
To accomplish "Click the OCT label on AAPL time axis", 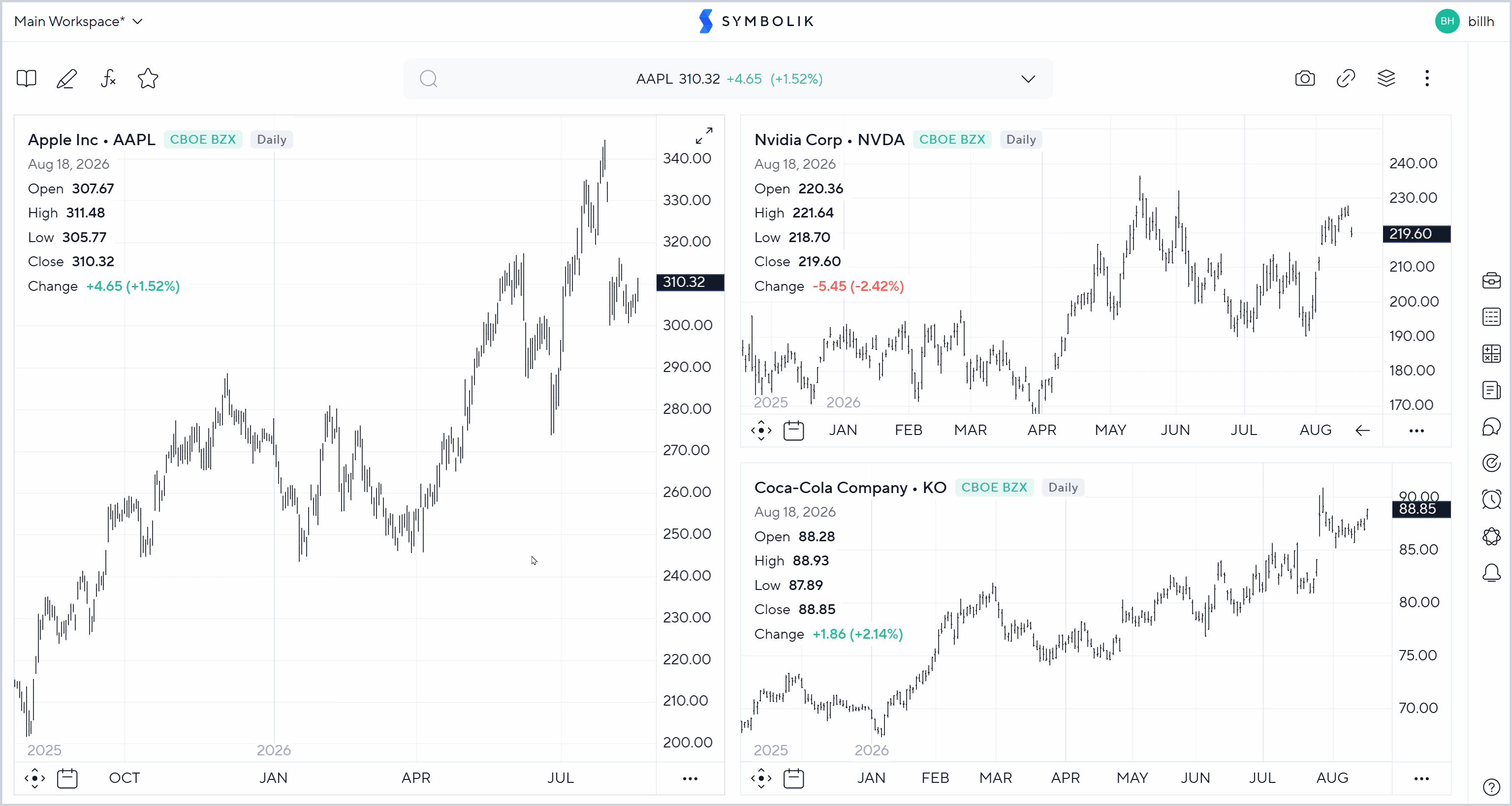I will coord(125,778).
